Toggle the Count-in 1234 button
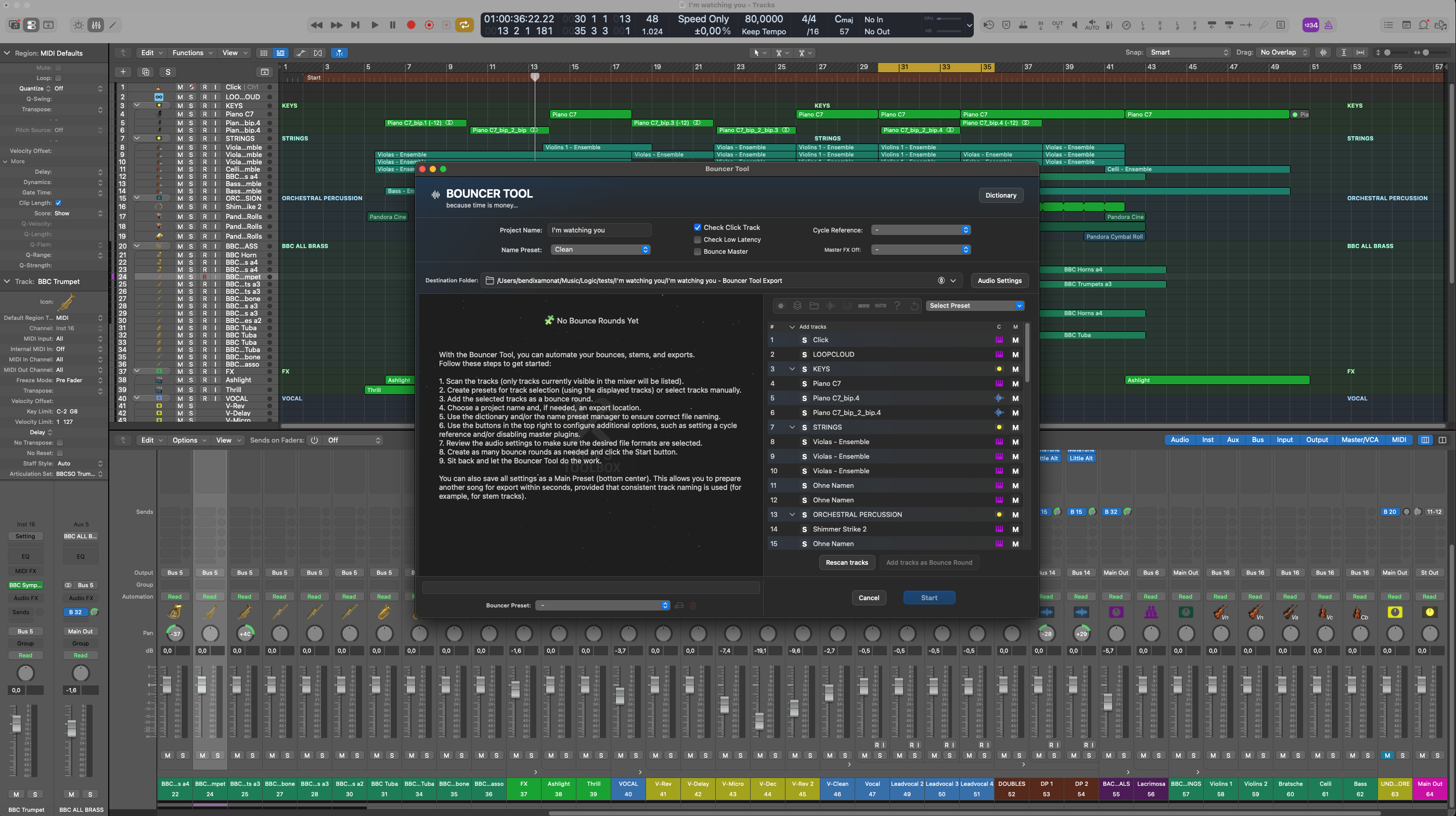This screenshot has height=816, width=1456. pyautogui.click(x=1311, y=25)
